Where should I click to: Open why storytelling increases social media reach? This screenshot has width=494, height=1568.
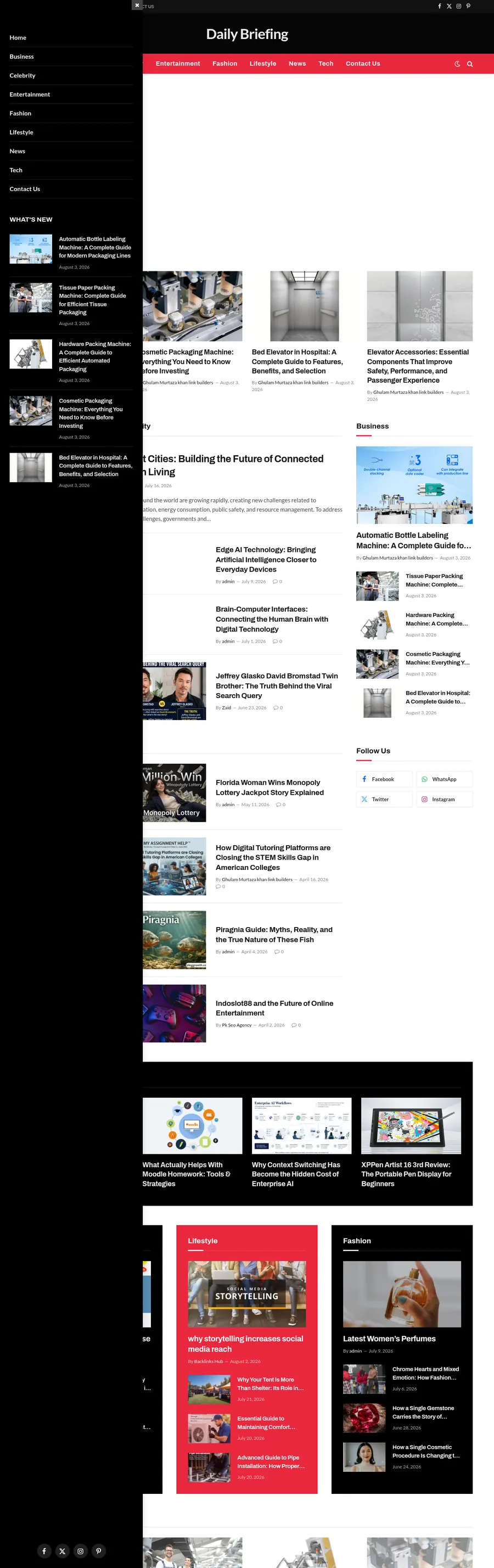pyautogui.click(x=245, y=1343)
